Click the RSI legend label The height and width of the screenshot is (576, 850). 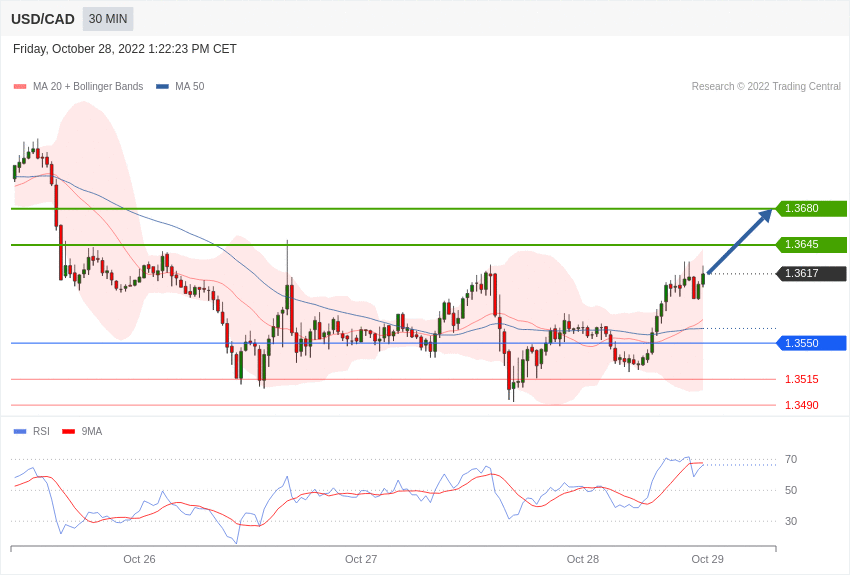[x=41, y=431]
